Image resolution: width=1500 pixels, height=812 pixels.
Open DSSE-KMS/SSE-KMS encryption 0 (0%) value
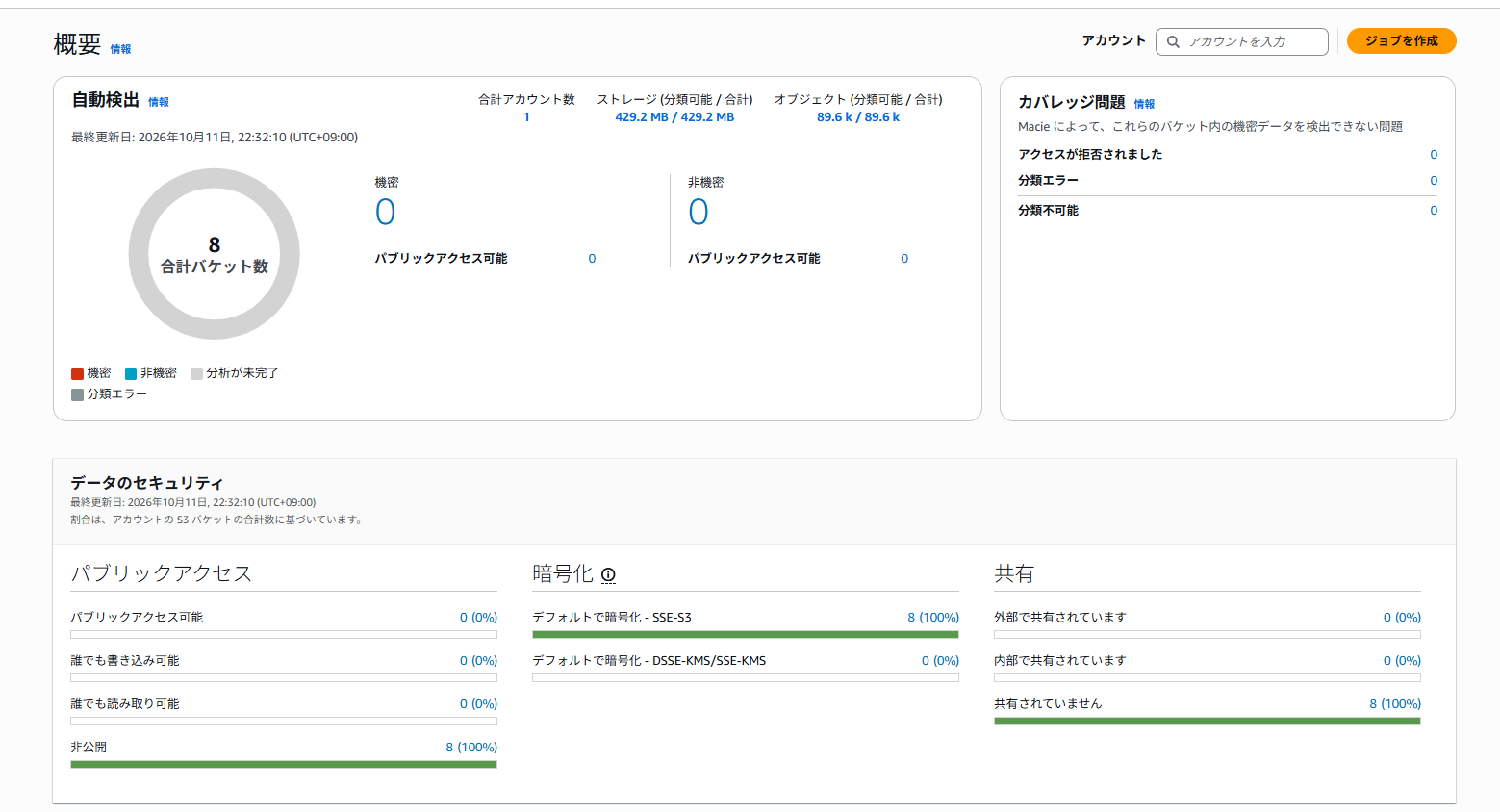click(x=940, y=661)
